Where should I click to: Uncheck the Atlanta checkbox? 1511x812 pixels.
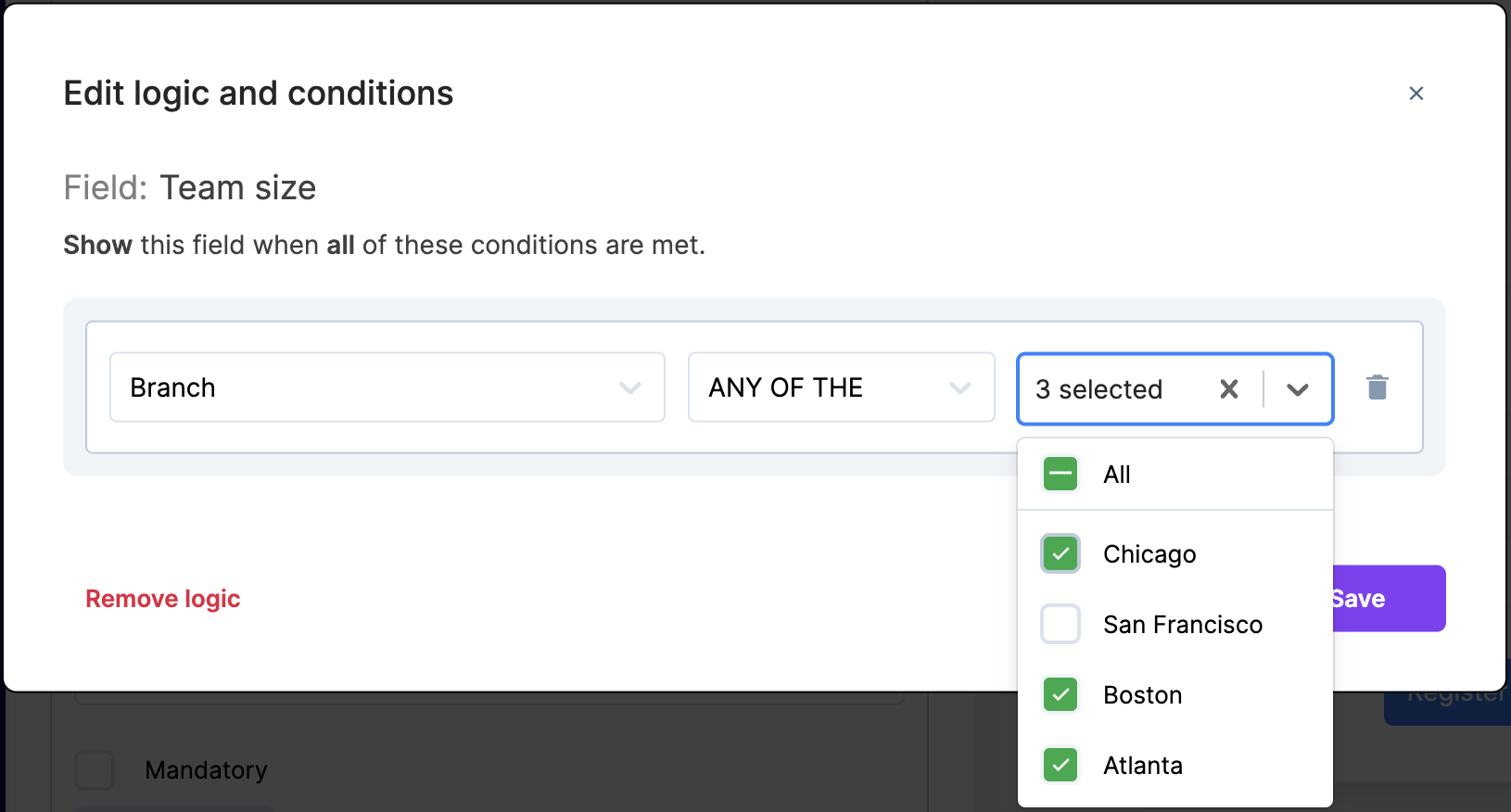[x=1060, y=766]
